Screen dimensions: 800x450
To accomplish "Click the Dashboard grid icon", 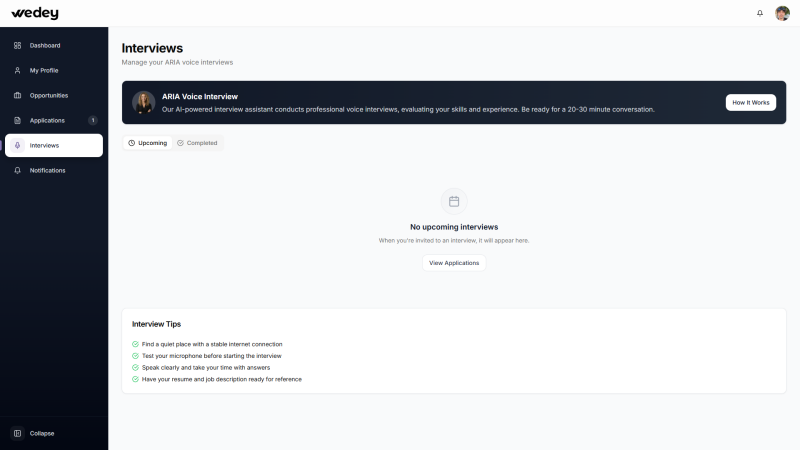I will pyautogui.click(x=17, y=45).
